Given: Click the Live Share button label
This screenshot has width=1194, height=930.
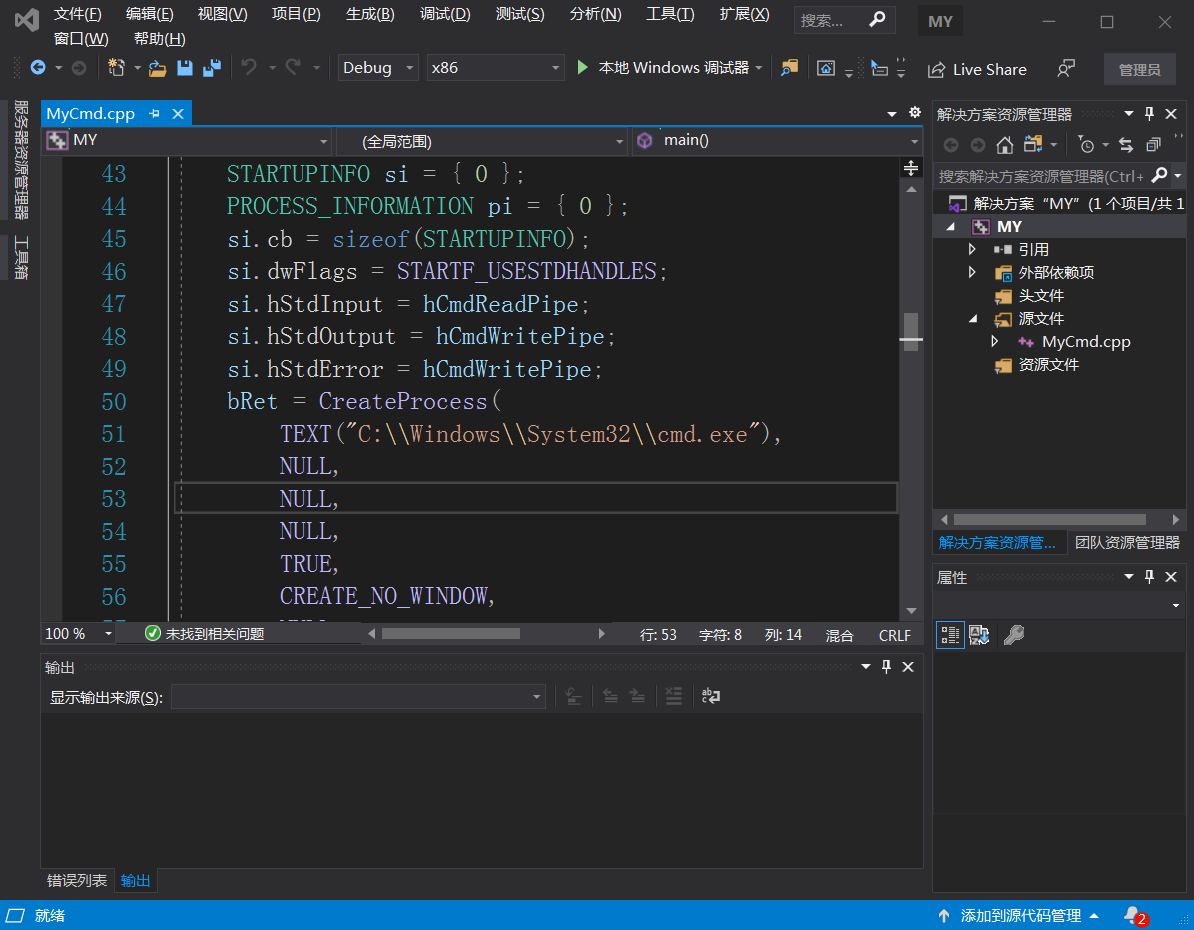Looking at the screenshot, I should click(989, 69).
